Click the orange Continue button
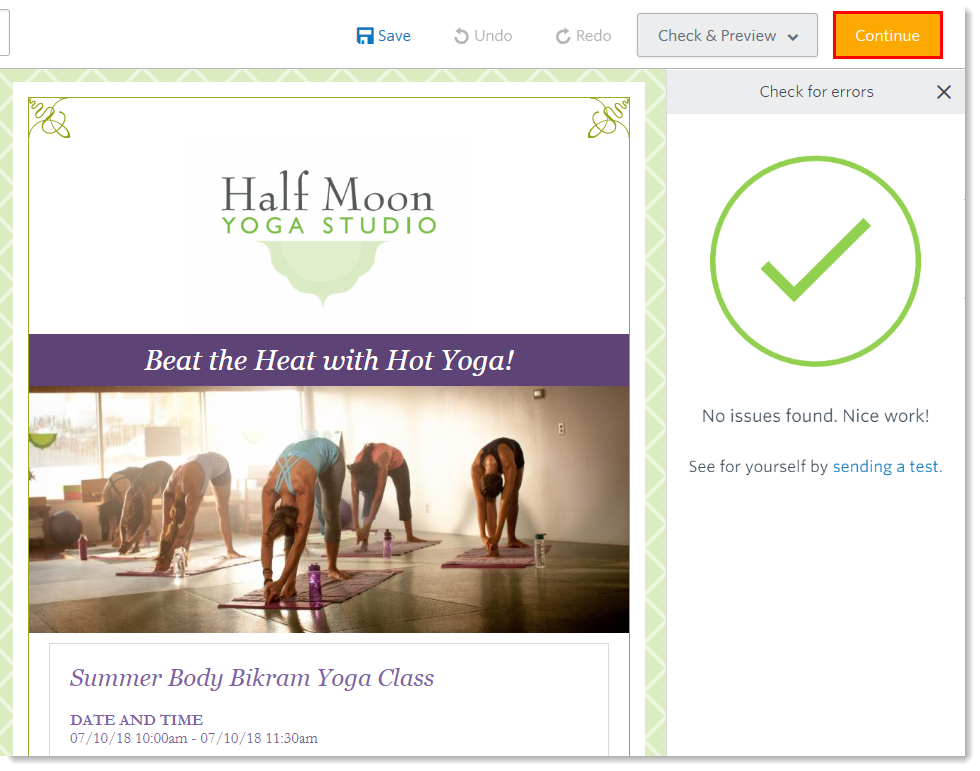This screenshot has width=980, height=771. pos(887,36)
